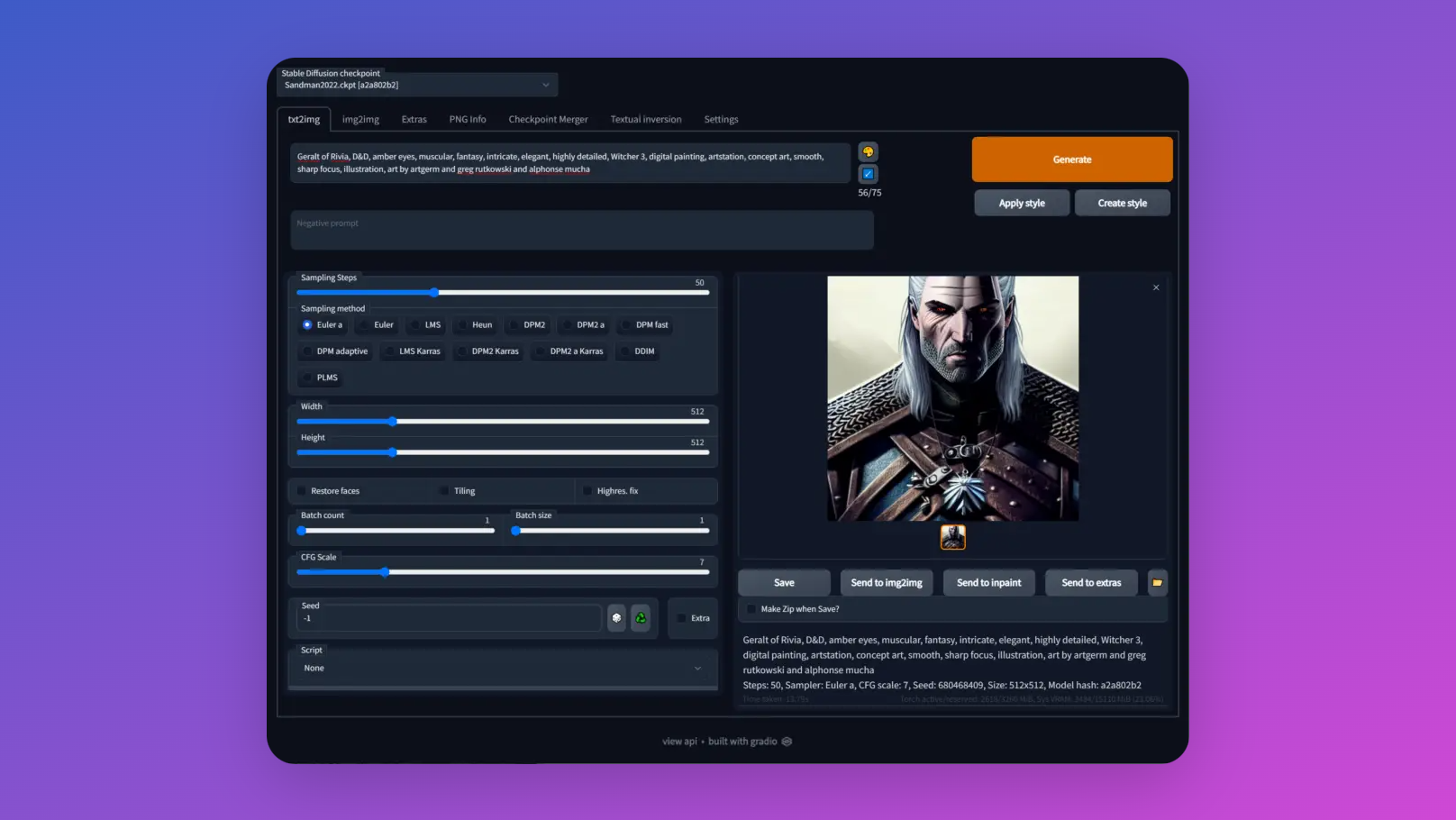Screen dimensions: 1456x820
Task: Click the large generated Geralt image
Action: click(952, 398)
